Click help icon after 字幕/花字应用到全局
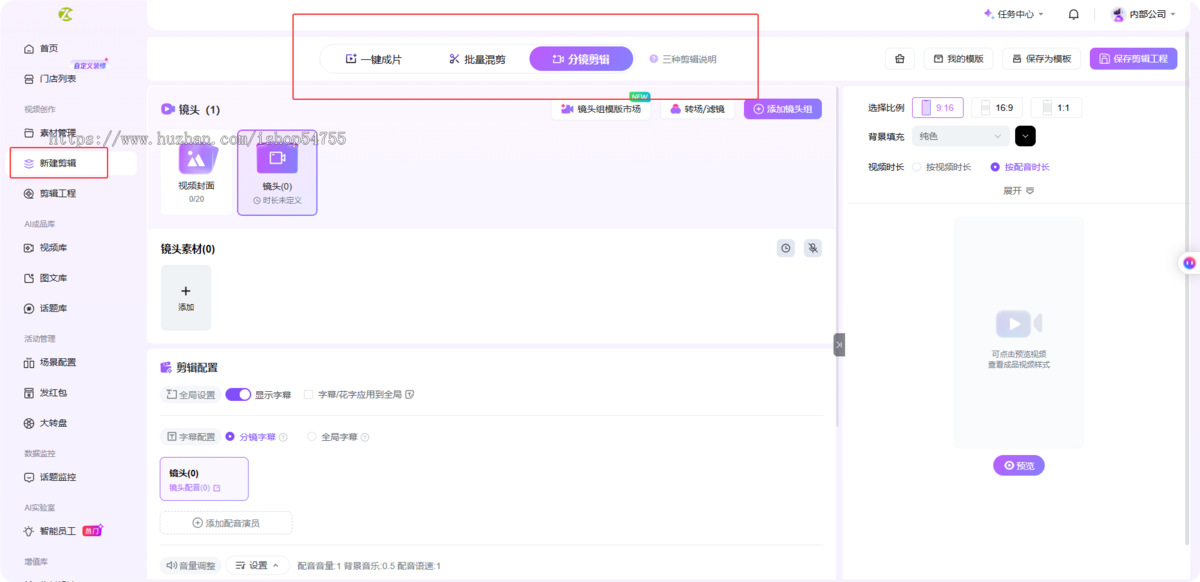The width and height of the screenshot is (1200, 582). pos(410,395)
